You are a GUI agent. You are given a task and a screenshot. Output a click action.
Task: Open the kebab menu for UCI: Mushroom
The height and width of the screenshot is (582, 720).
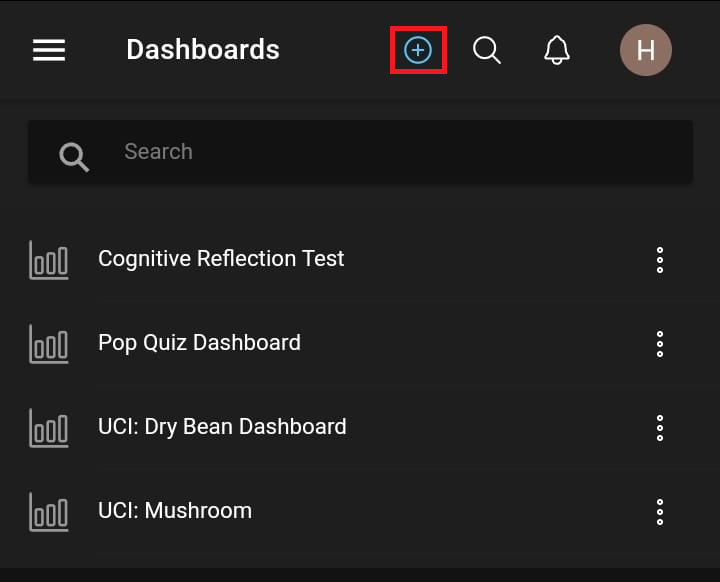[x=660, y=512]
